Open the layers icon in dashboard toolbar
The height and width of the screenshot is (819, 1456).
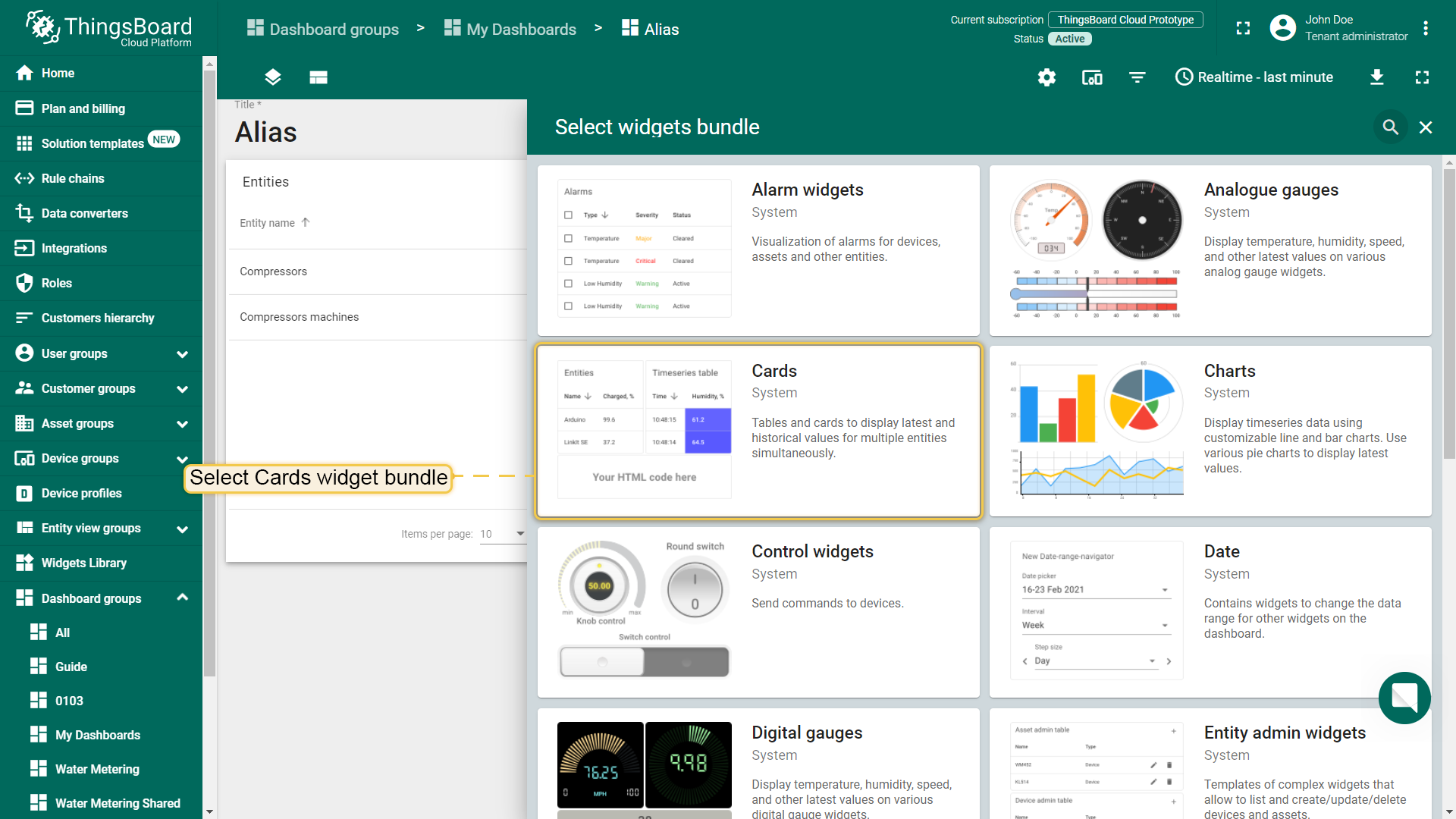273,77
